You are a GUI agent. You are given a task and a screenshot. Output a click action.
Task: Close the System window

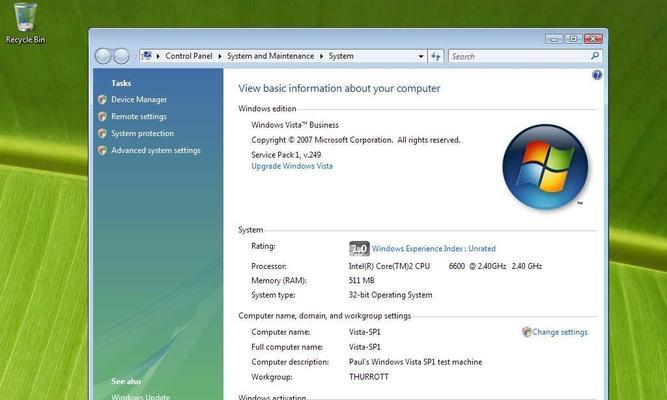(593, 39)
